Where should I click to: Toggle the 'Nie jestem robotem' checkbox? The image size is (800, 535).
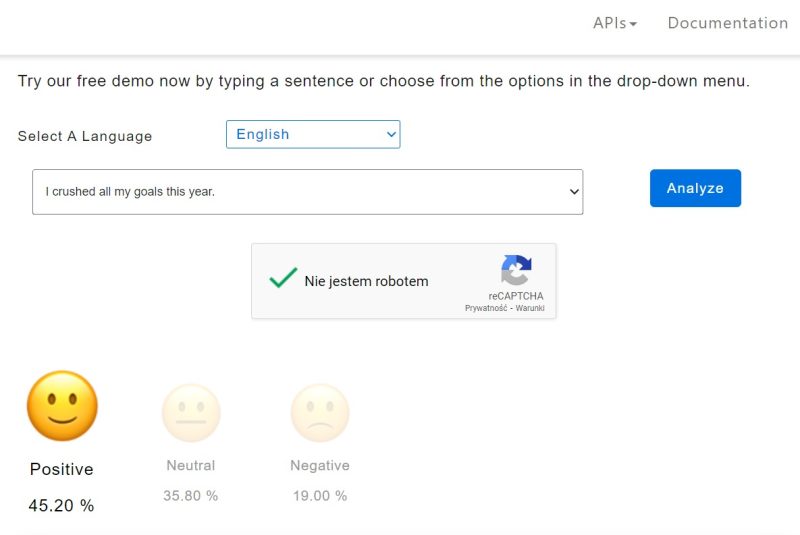point(283,279)
